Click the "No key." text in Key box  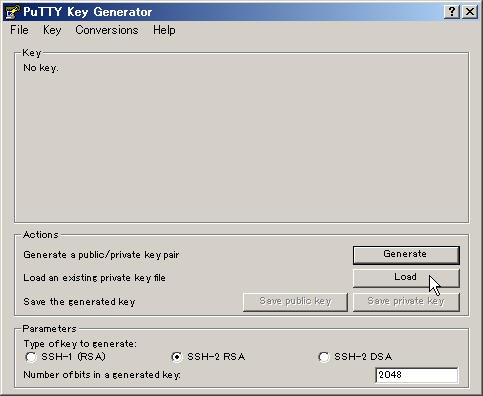pyautogui.click(x=41, y=68)
